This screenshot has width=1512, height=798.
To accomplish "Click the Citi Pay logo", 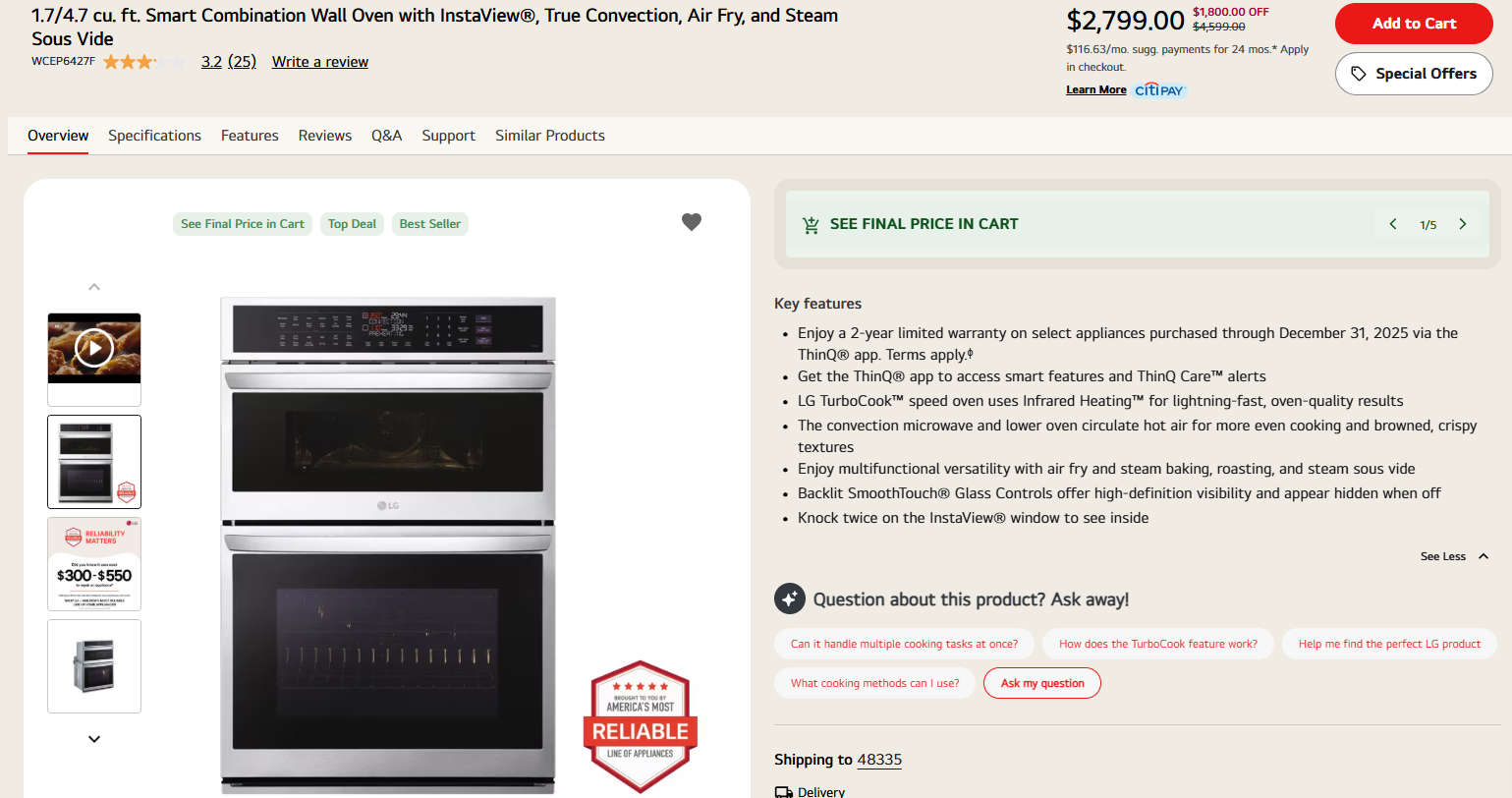I will coord(1160,90).
